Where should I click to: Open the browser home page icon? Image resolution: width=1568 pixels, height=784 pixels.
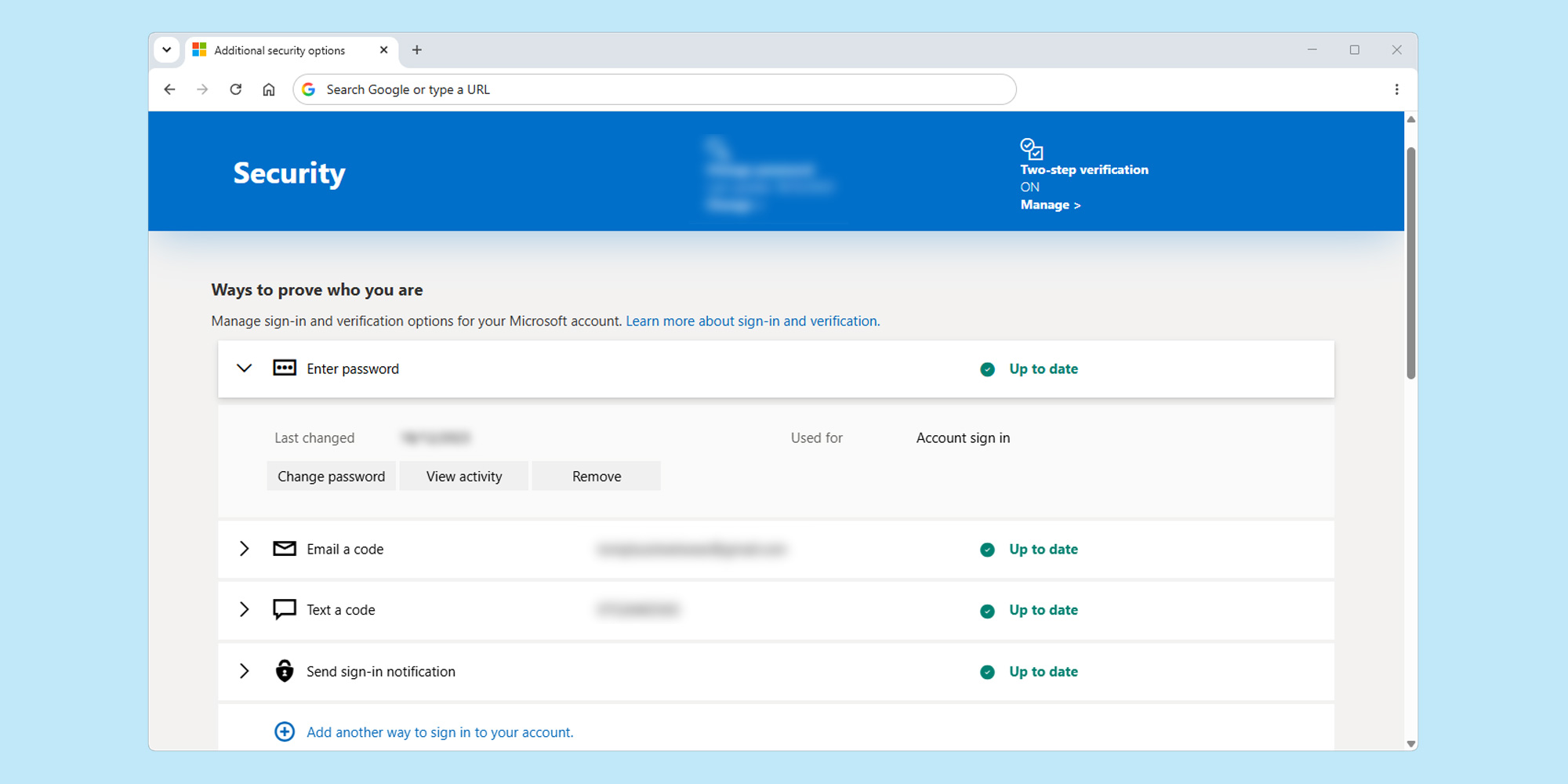coord(269,89)
